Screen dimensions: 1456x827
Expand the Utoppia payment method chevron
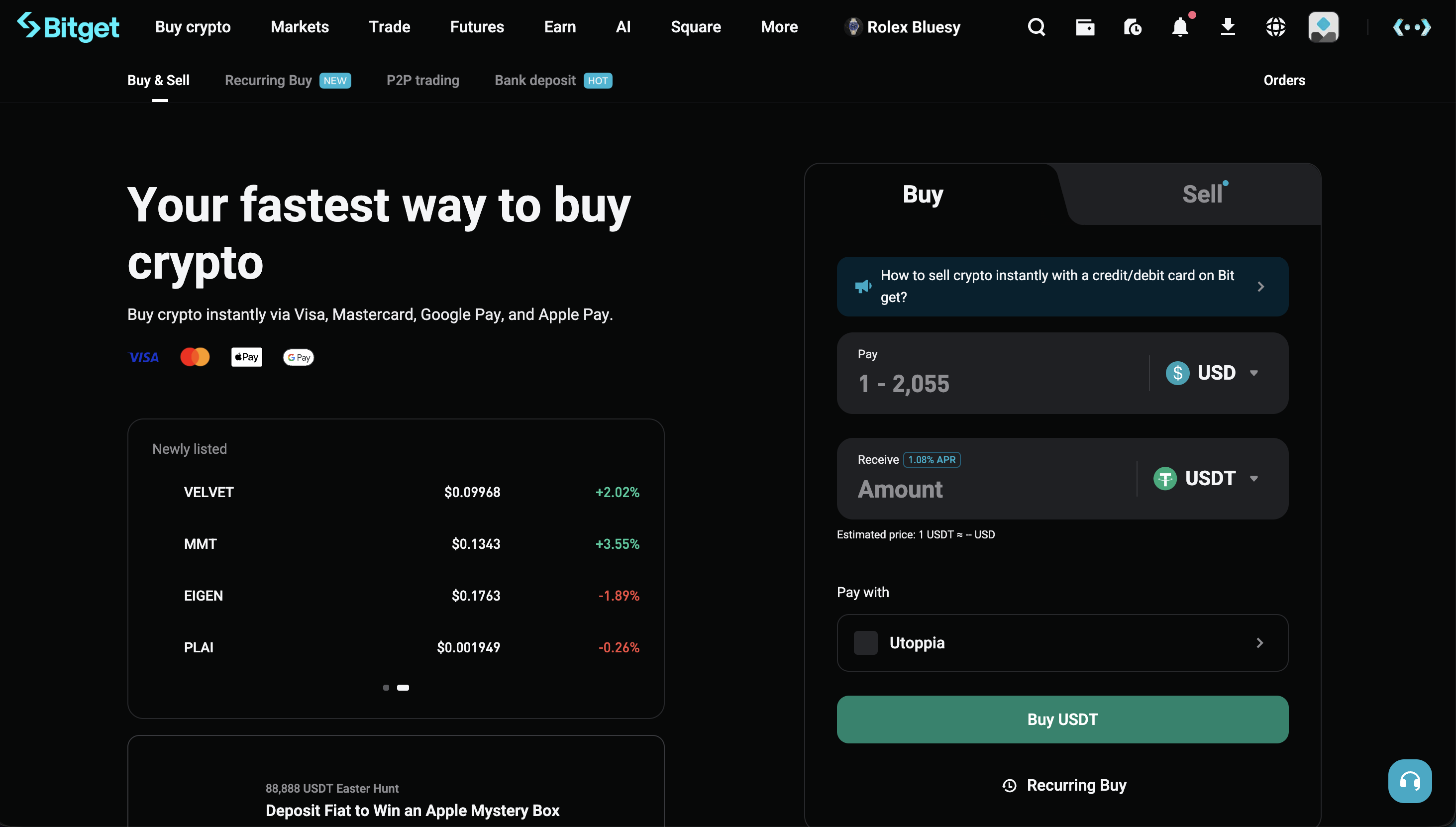pyautogui.click(x=1259, y=643)
